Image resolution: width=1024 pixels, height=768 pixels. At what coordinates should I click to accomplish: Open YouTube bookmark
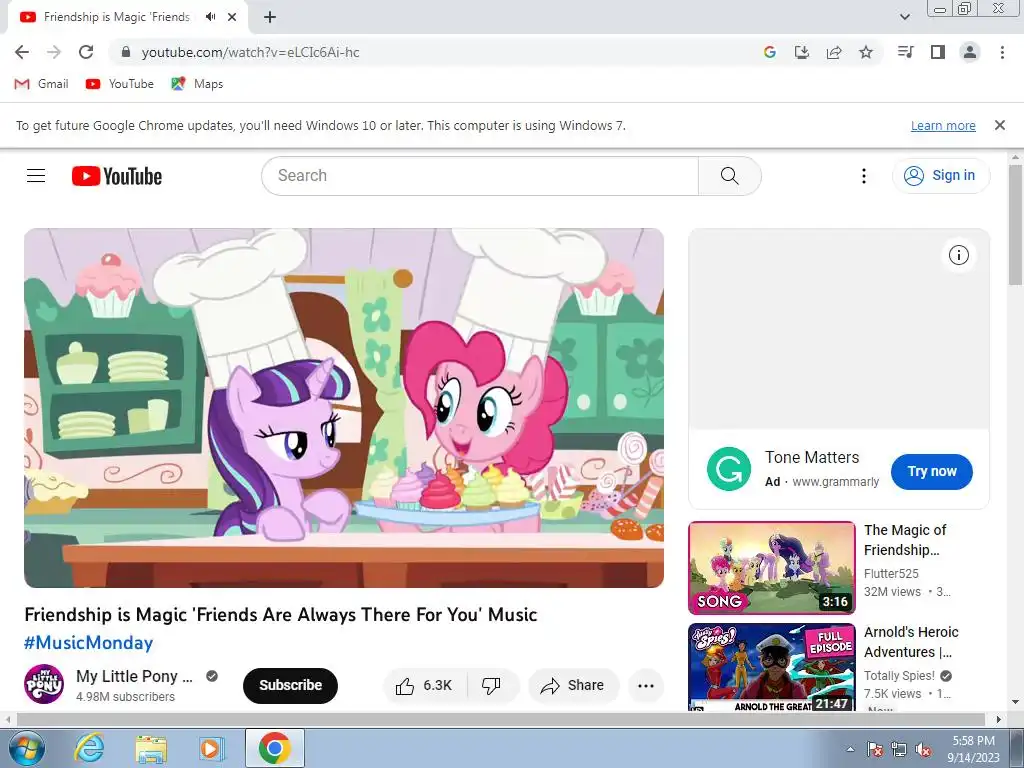[120, 84]
